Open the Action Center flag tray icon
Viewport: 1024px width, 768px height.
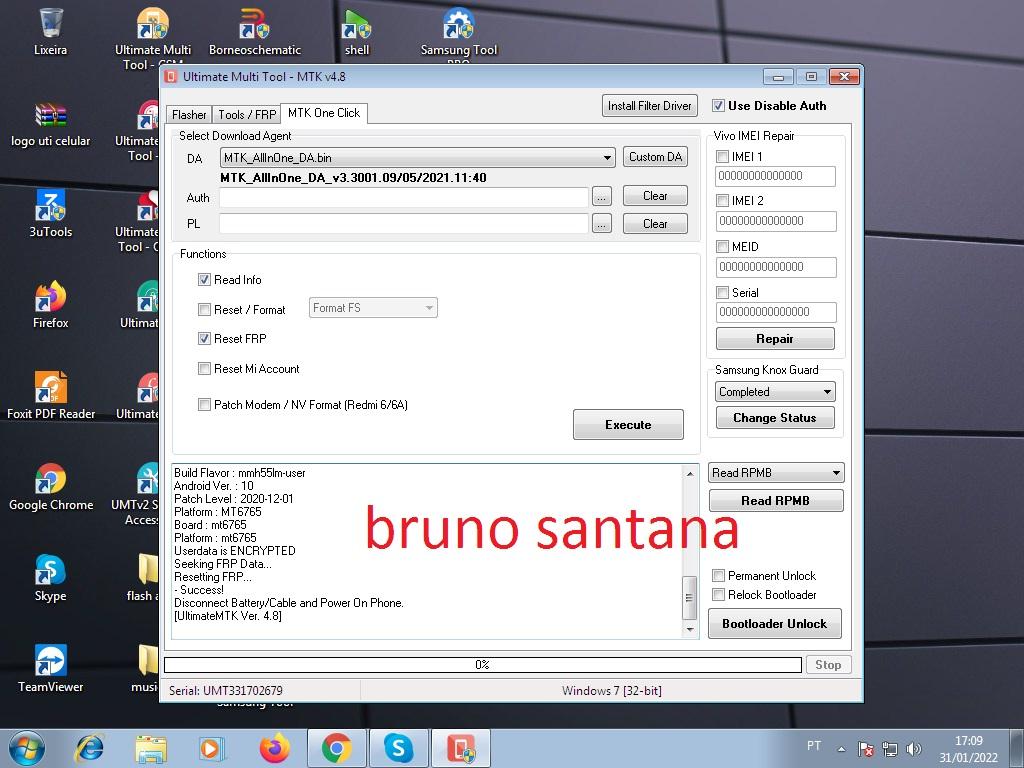pos(866,749)
